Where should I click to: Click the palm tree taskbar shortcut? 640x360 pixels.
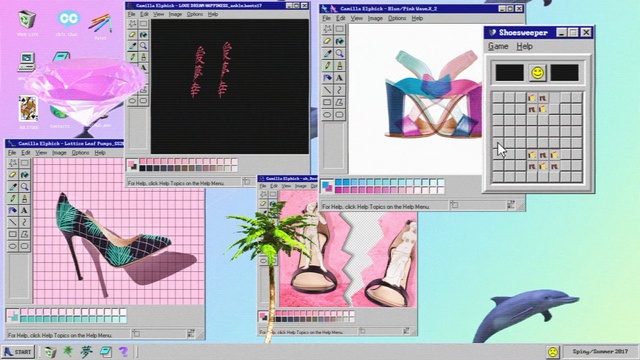[x=68, y=351]
